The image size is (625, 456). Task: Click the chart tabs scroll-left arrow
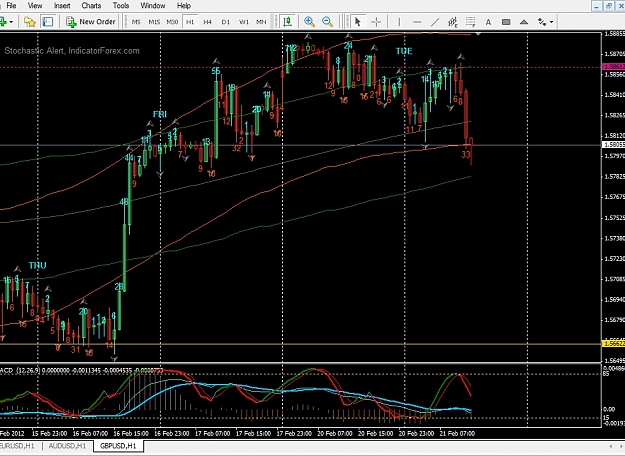pos(610,446)
